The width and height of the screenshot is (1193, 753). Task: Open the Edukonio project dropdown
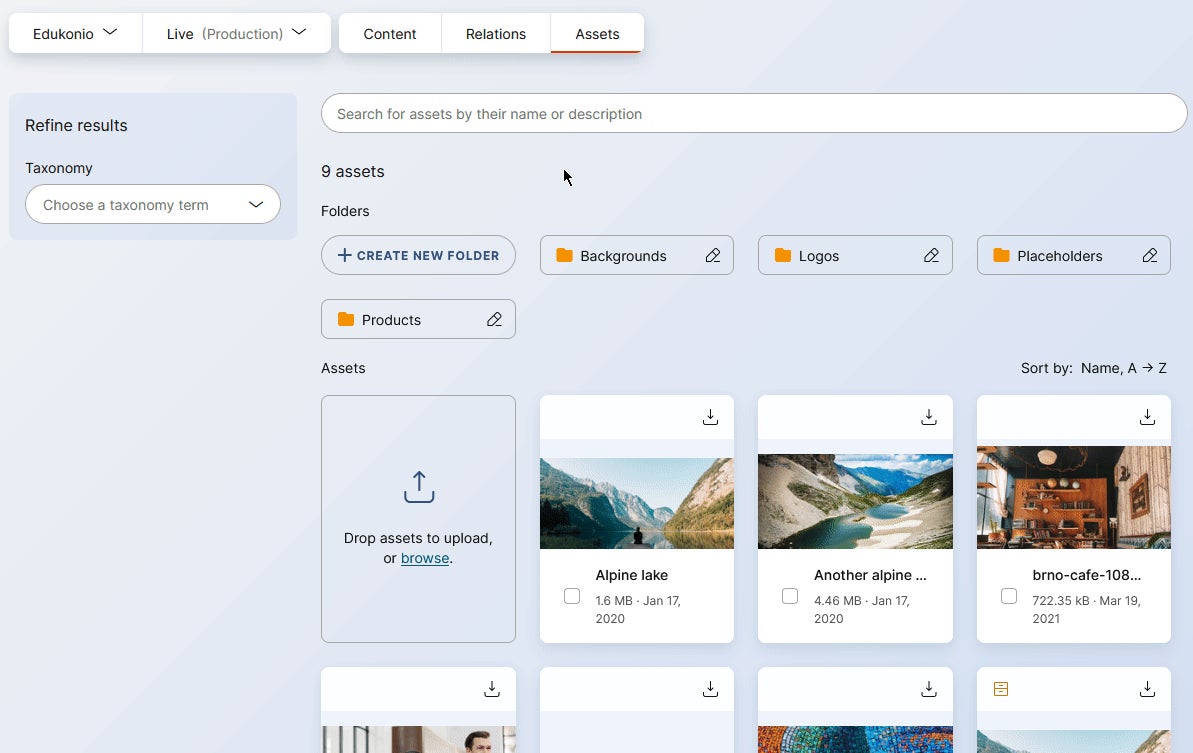(x=75, y=31)
